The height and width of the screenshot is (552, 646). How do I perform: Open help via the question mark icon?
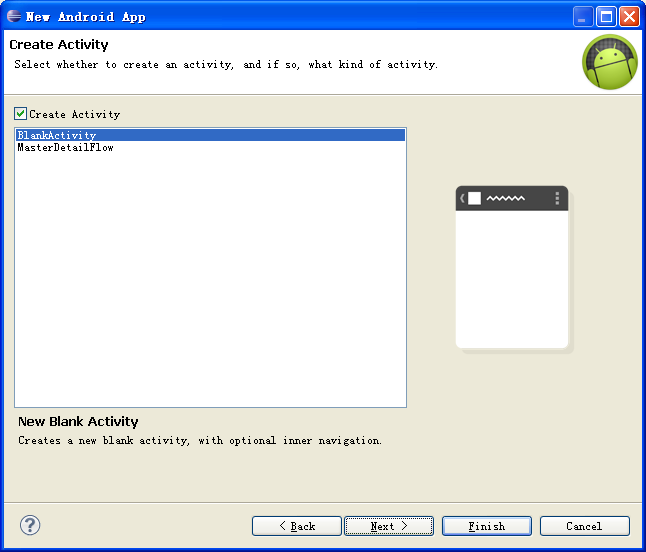click(30, 525)
